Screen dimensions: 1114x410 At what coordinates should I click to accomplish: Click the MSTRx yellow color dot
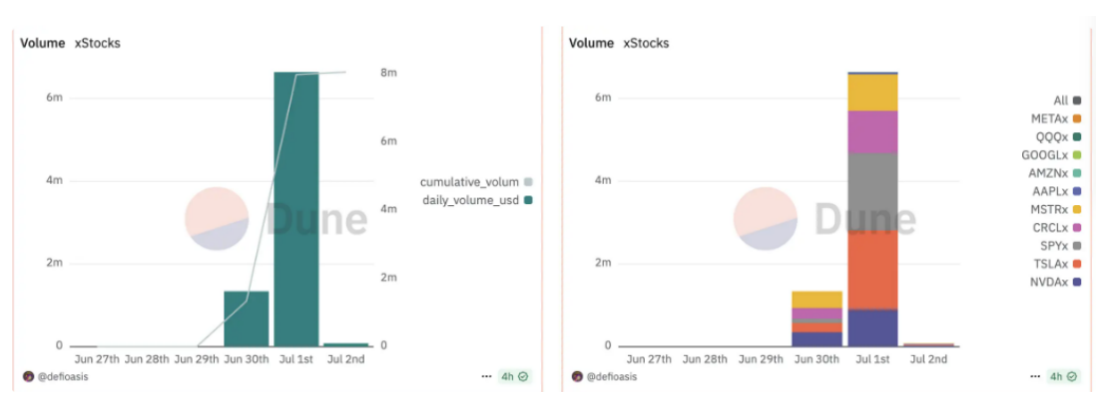(1076, 209)
